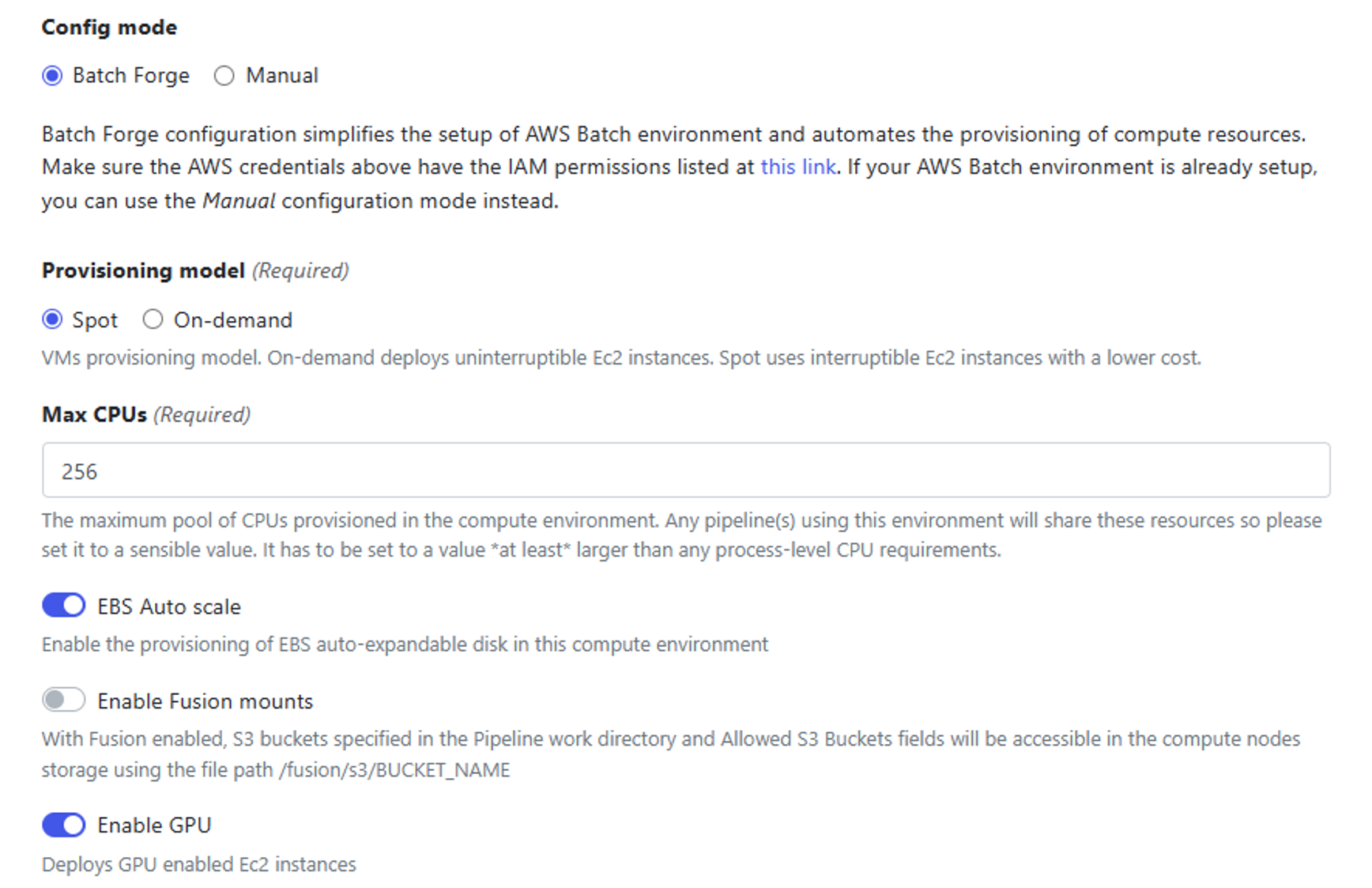Select the Manual config mode radio button
The height and width of the screenshot is (888, 1372).
point(224,76)
